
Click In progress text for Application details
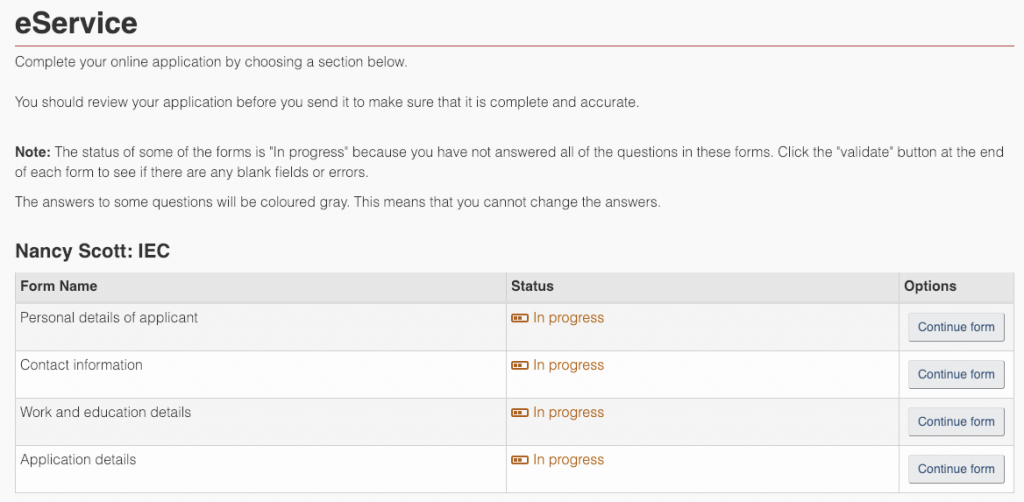tap(568, 460)
